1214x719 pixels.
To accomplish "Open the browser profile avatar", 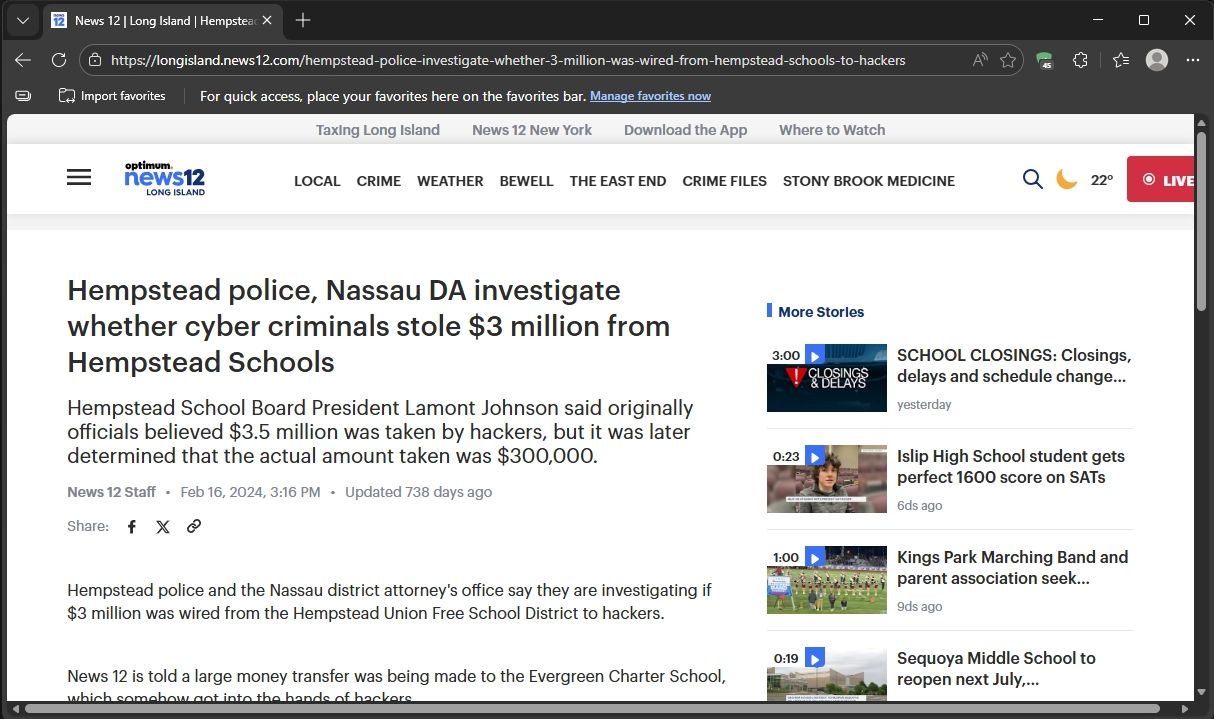I will 1157,60.
